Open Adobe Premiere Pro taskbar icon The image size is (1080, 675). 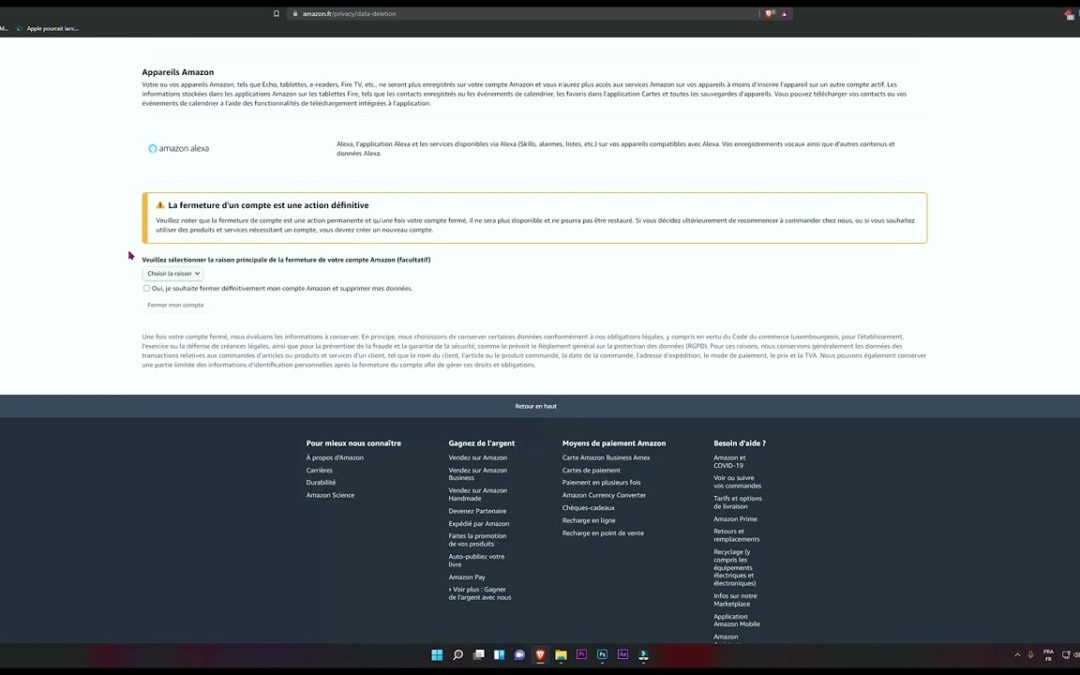point(581,655)
